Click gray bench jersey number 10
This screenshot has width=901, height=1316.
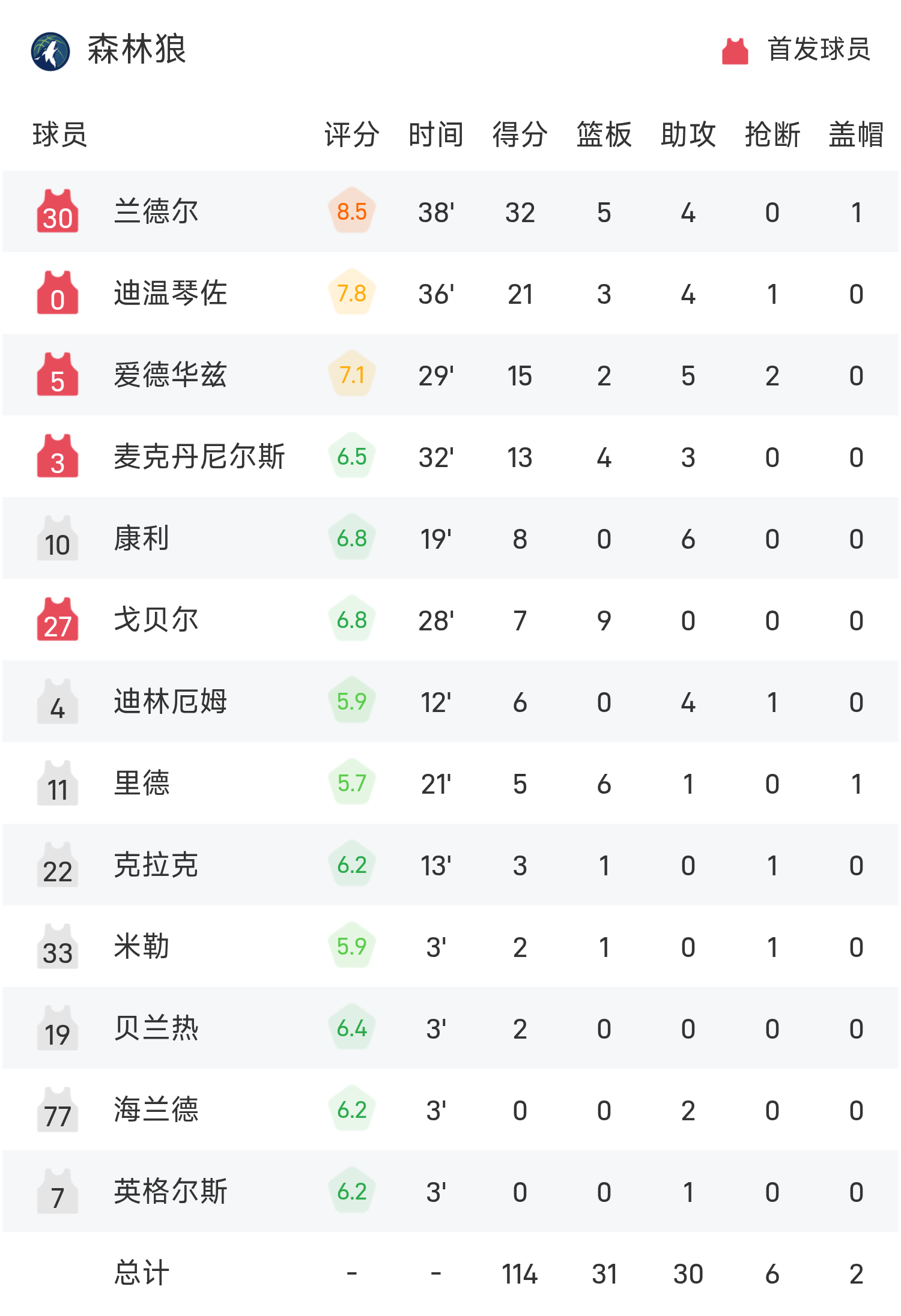coord(58,539)
